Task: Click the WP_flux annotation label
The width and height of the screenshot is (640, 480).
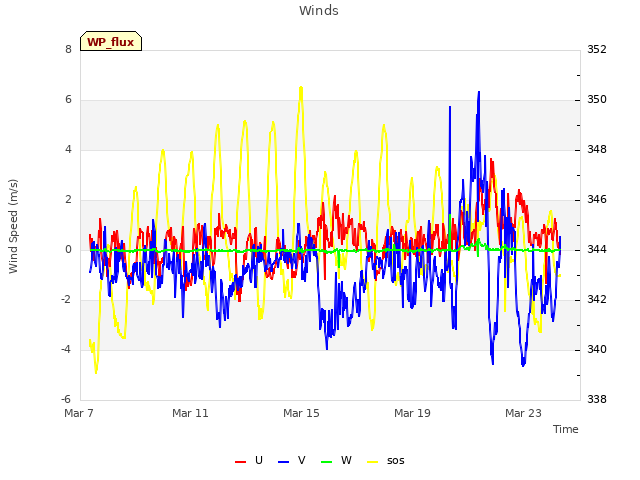Action: [111, 41]
